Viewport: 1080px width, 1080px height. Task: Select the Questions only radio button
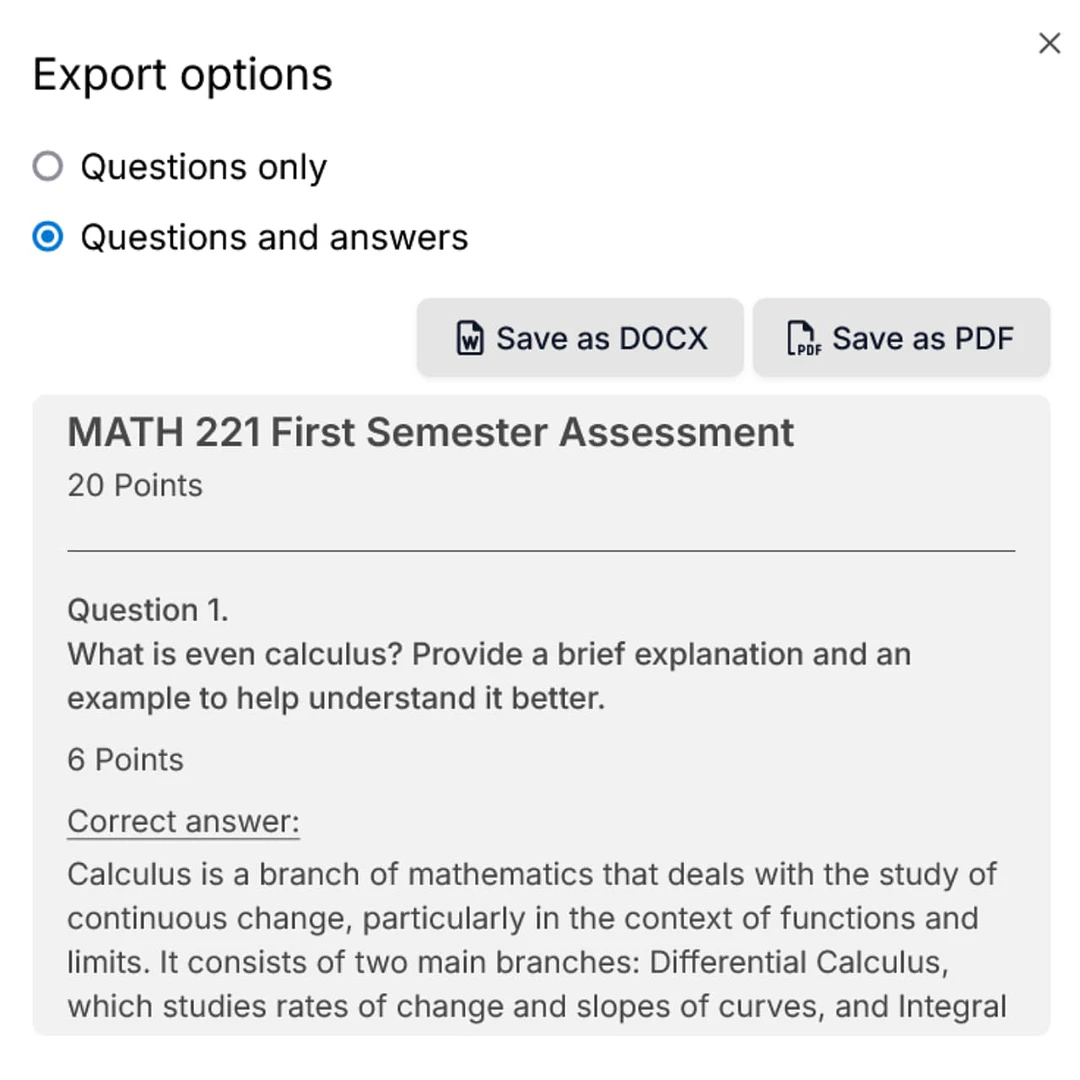[46, 166]
